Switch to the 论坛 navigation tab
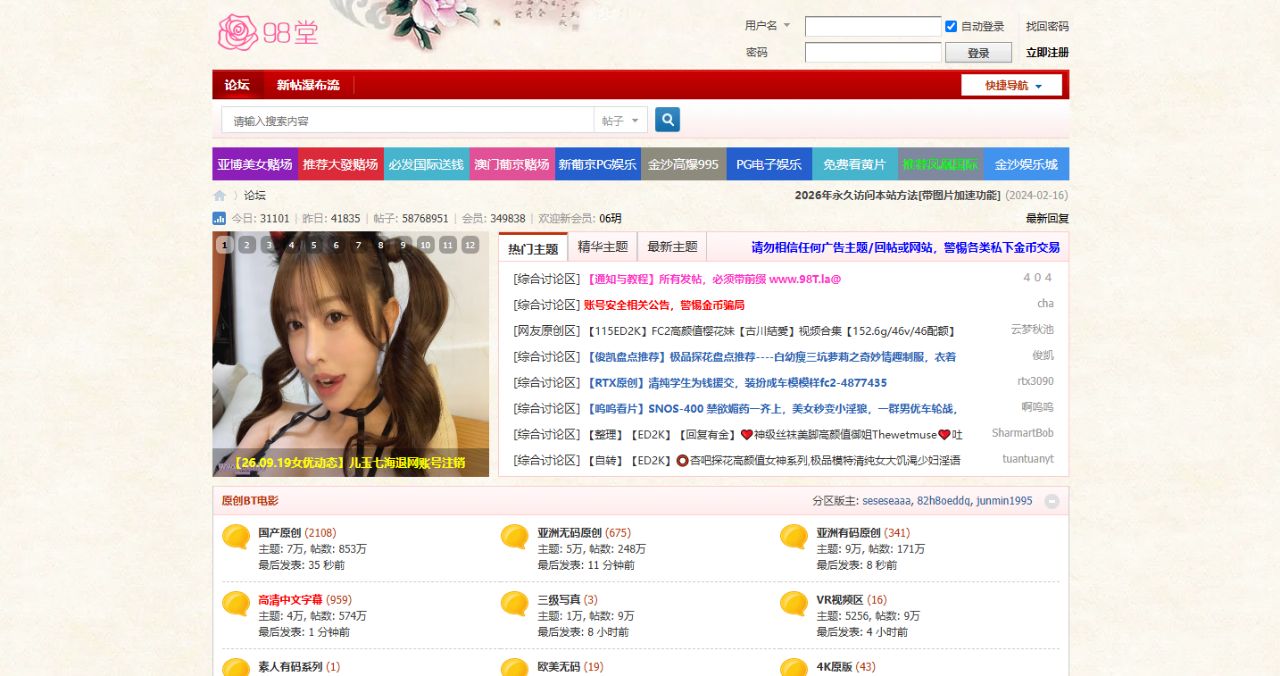 (237, 85)
